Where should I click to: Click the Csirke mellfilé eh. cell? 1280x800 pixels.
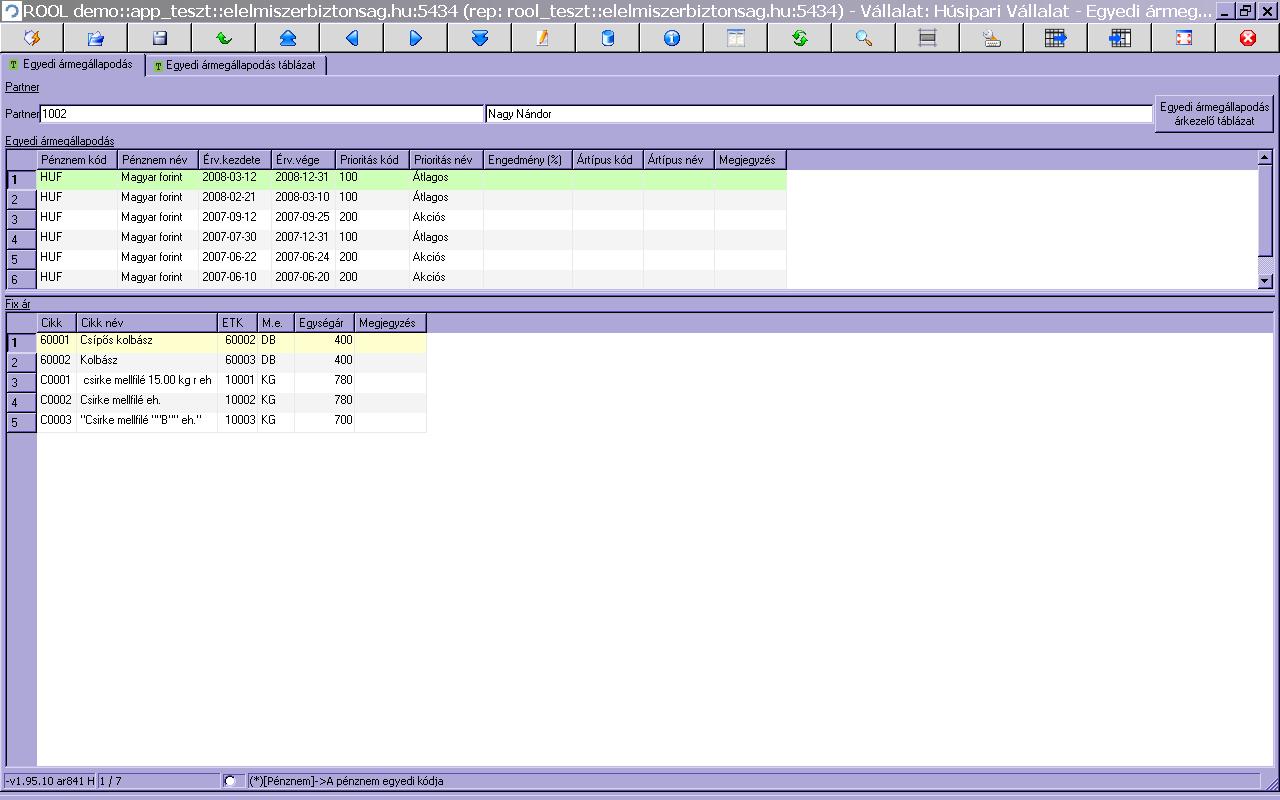pos(147,401)
